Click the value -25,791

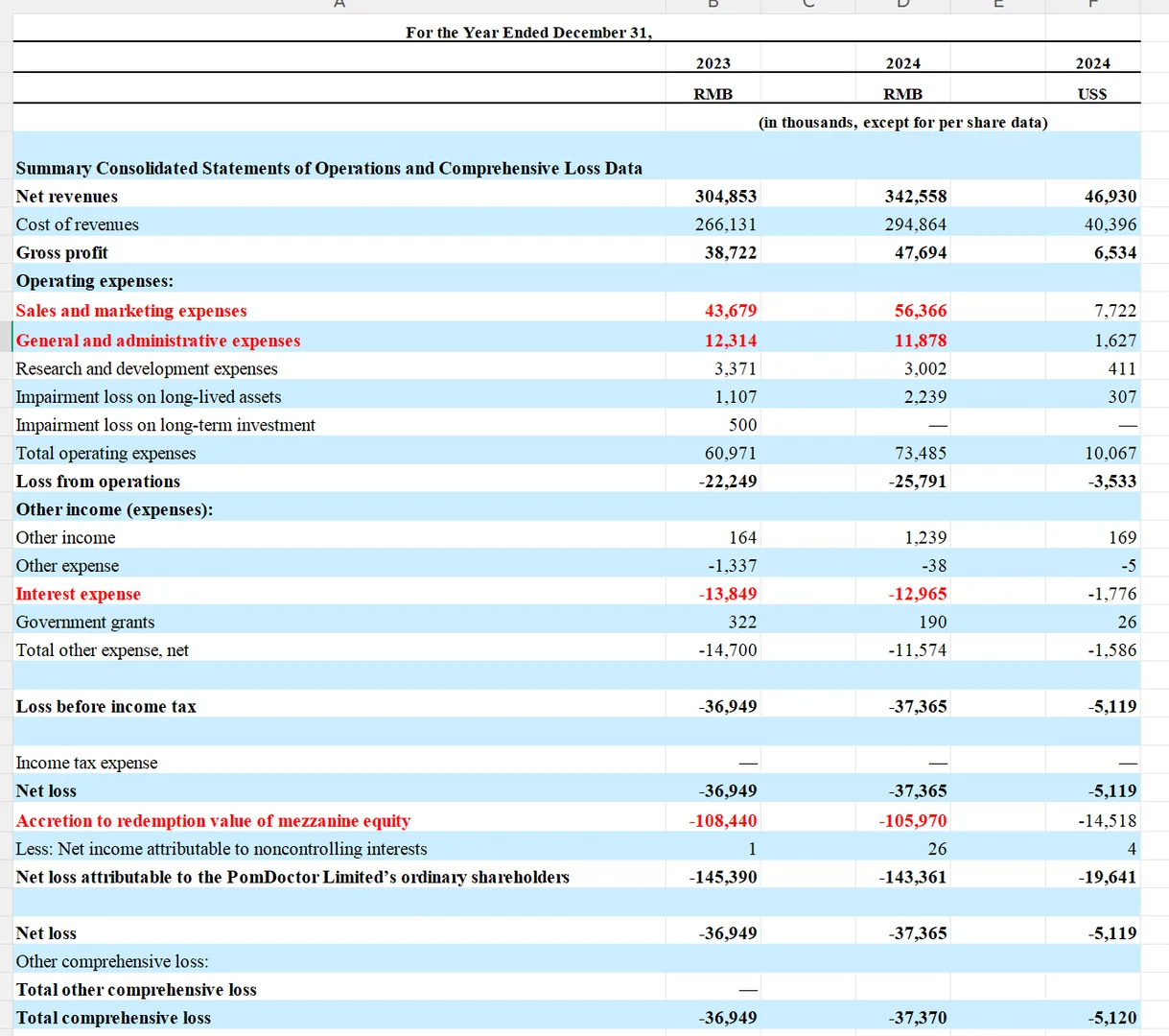pos(918,482)
